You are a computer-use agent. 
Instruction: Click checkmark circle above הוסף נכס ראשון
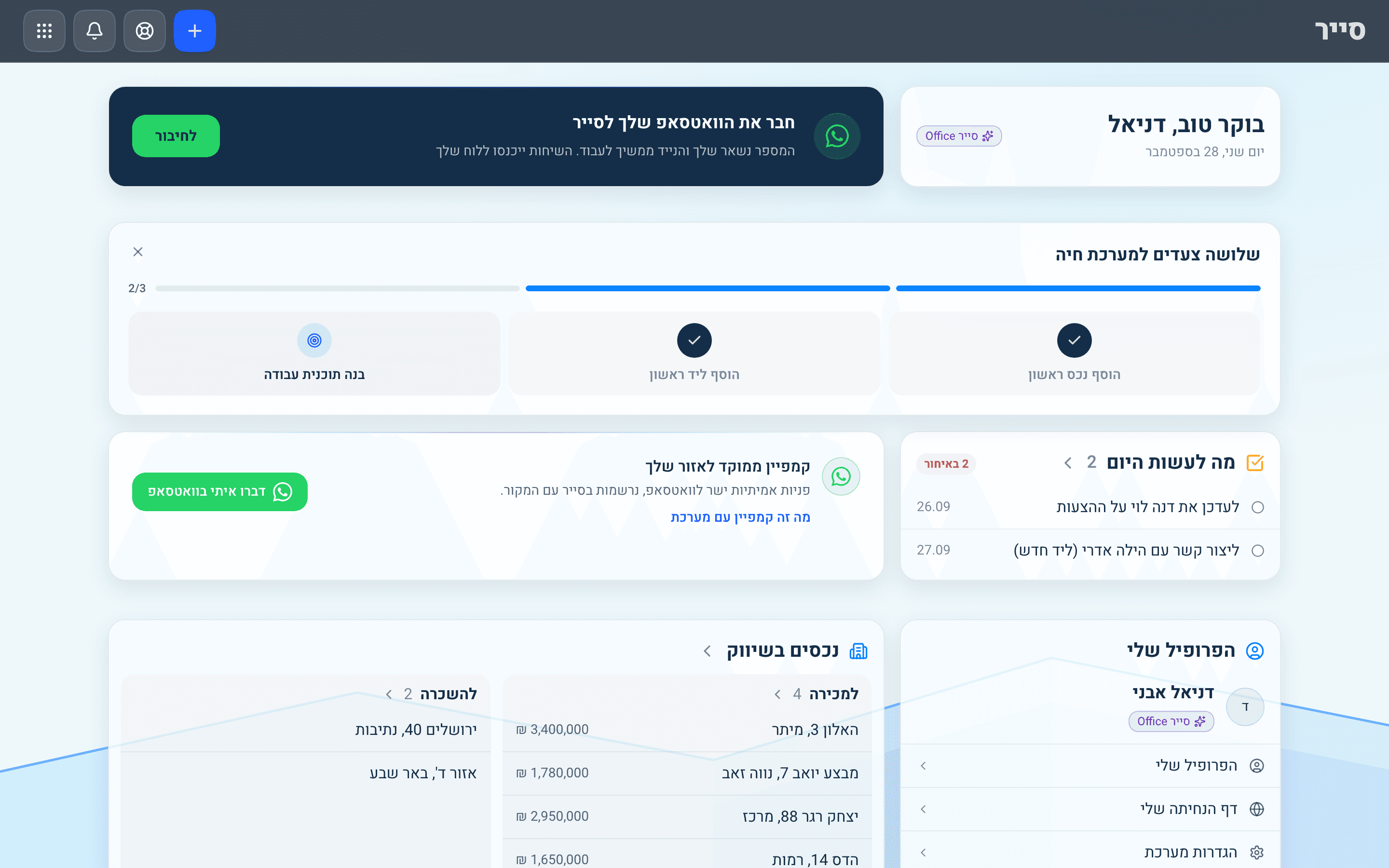pos(1074,340)
